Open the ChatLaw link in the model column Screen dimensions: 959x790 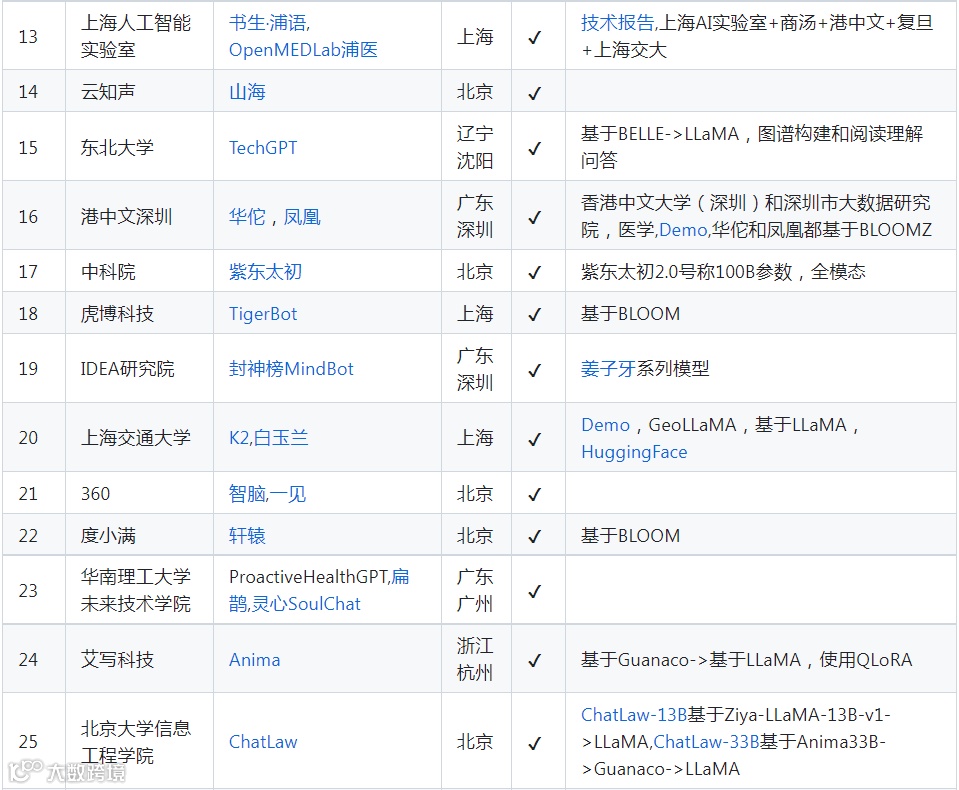pyautogui.click(x=263, y=742)
